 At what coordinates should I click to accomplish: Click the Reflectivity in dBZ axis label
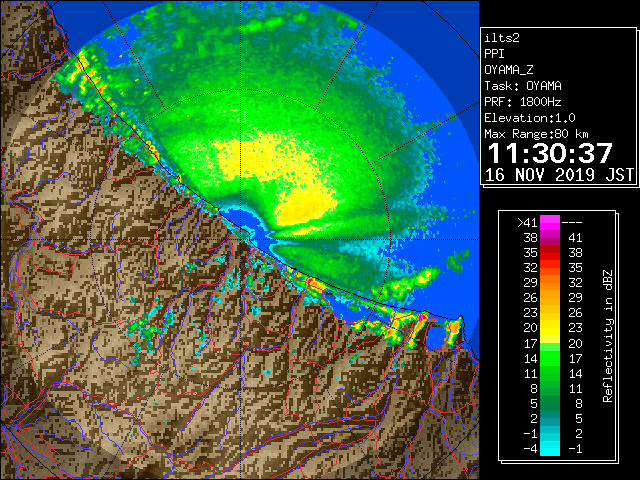[x=608, y=336]
